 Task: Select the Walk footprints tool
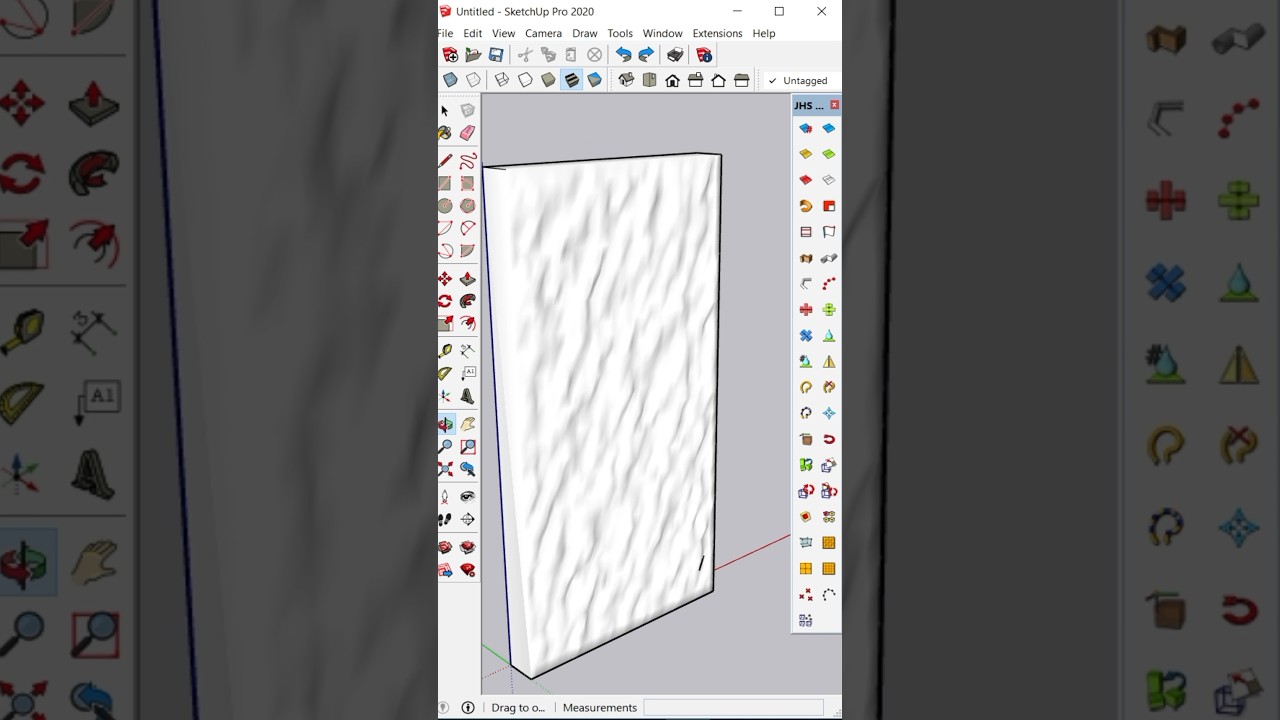pyautogui.click(x=445, y=519)
